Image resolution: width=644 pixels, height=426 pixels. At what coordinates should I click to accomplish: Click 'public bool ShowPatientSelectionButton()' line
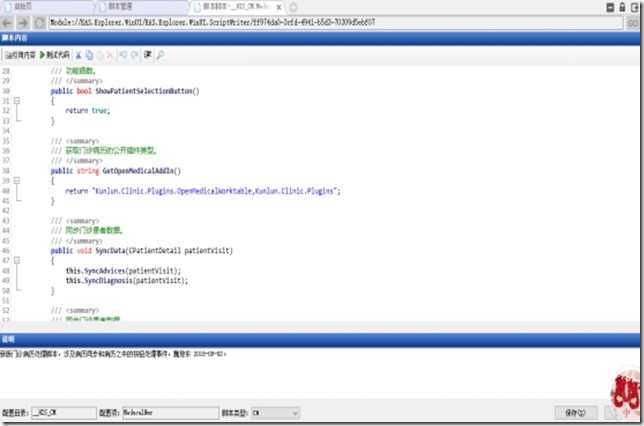pos(125,91)
